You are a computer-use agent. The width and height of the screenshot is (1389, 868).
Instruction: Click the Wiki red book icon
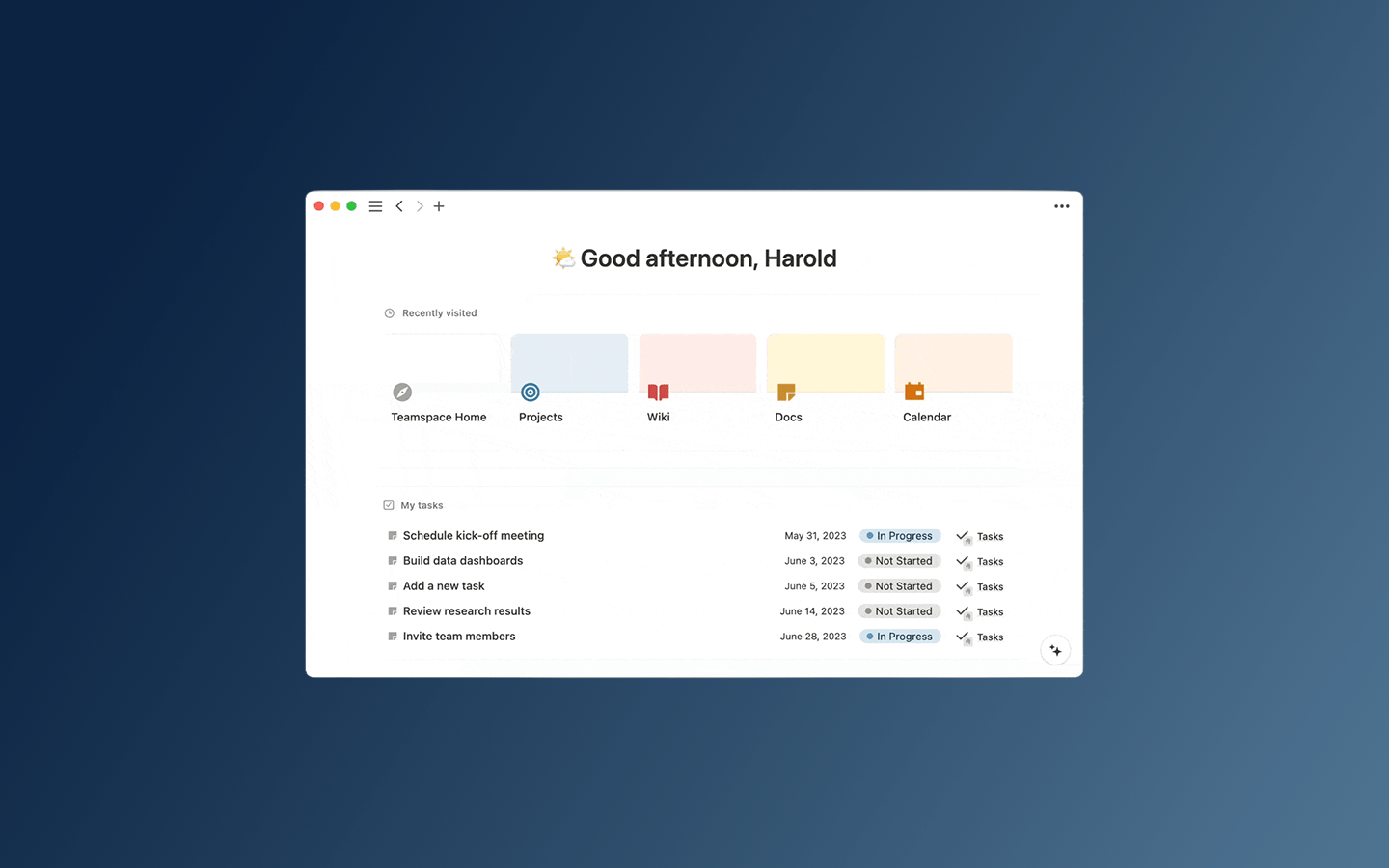658,393
